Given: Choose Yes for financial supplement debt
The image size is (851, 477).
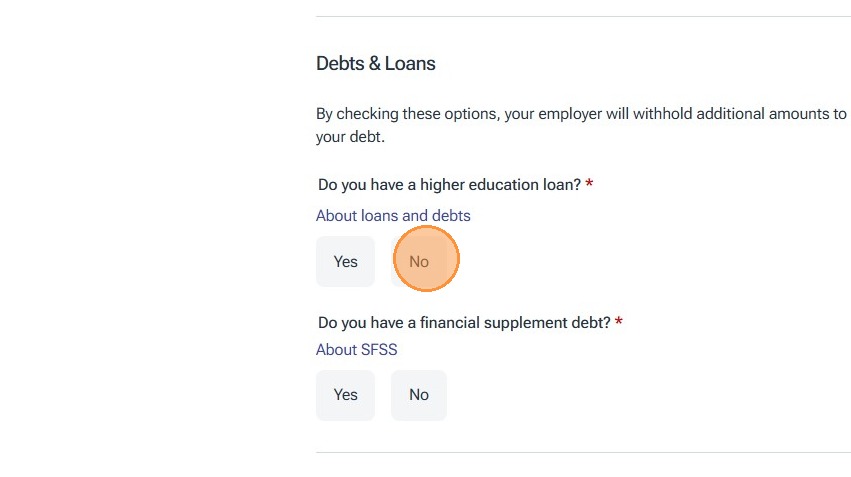Looking at the screenshot, I should tap(345, 395).
